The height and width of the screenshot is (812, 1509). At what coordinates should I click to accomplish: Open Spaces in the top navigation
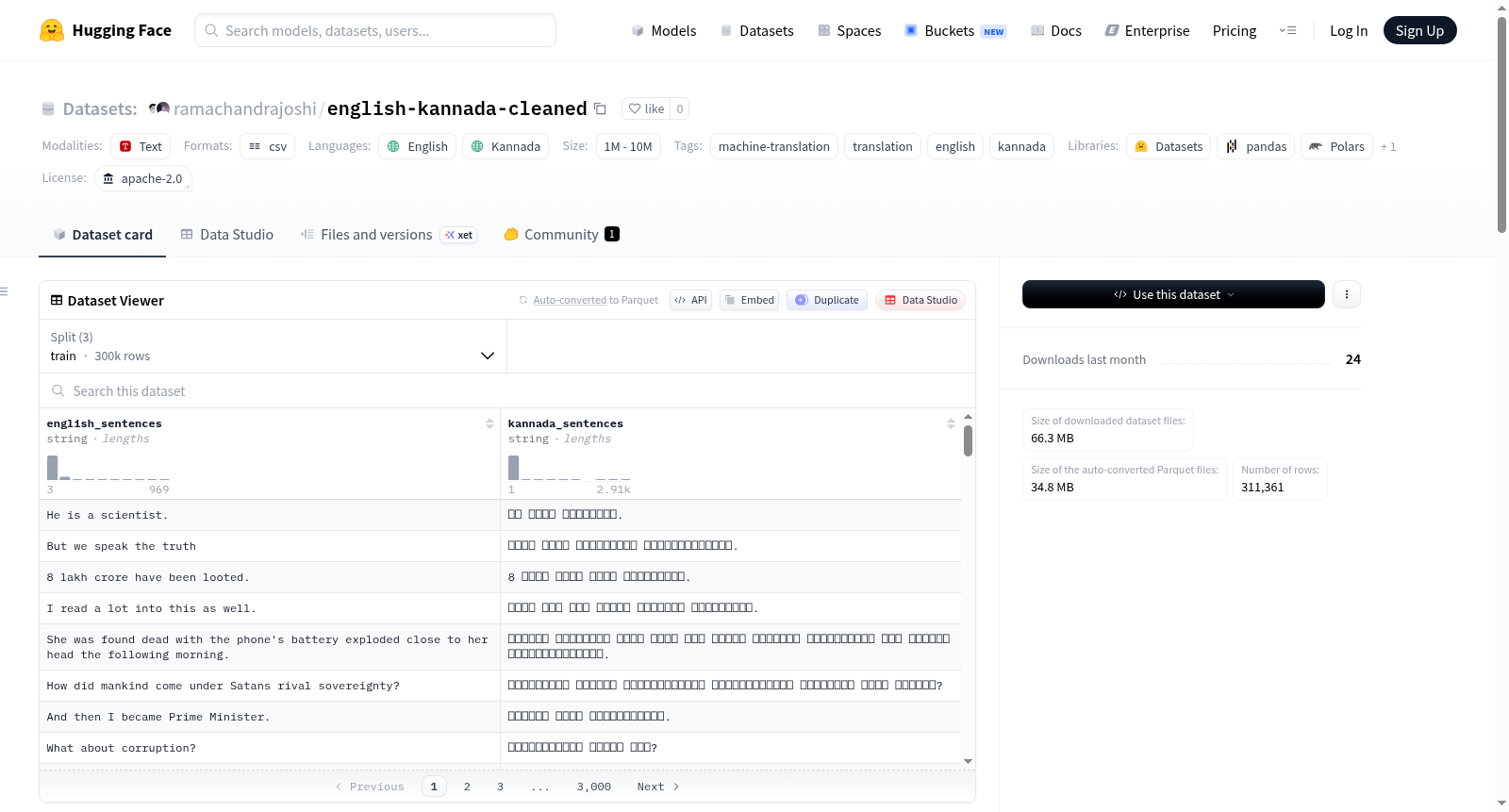coord(849,31)
